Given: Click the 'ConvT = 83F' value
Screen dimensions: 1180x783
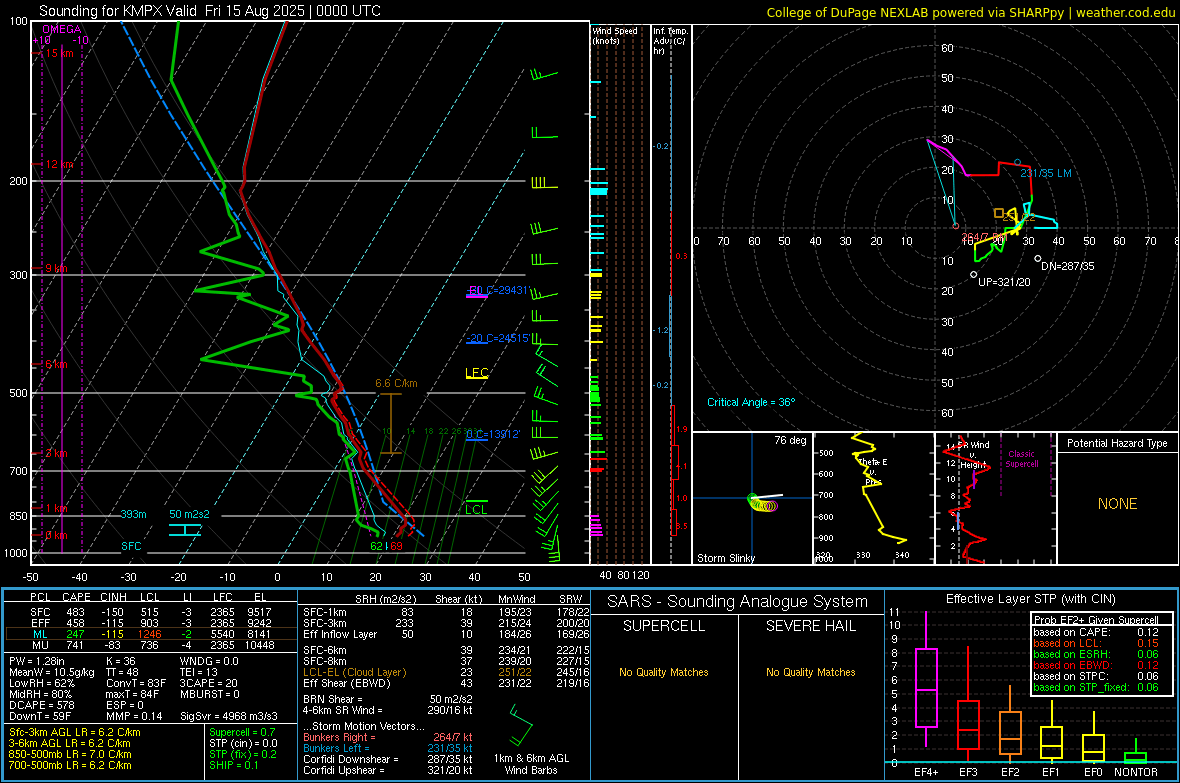Looking at the screenshot, I should (135, 683).
